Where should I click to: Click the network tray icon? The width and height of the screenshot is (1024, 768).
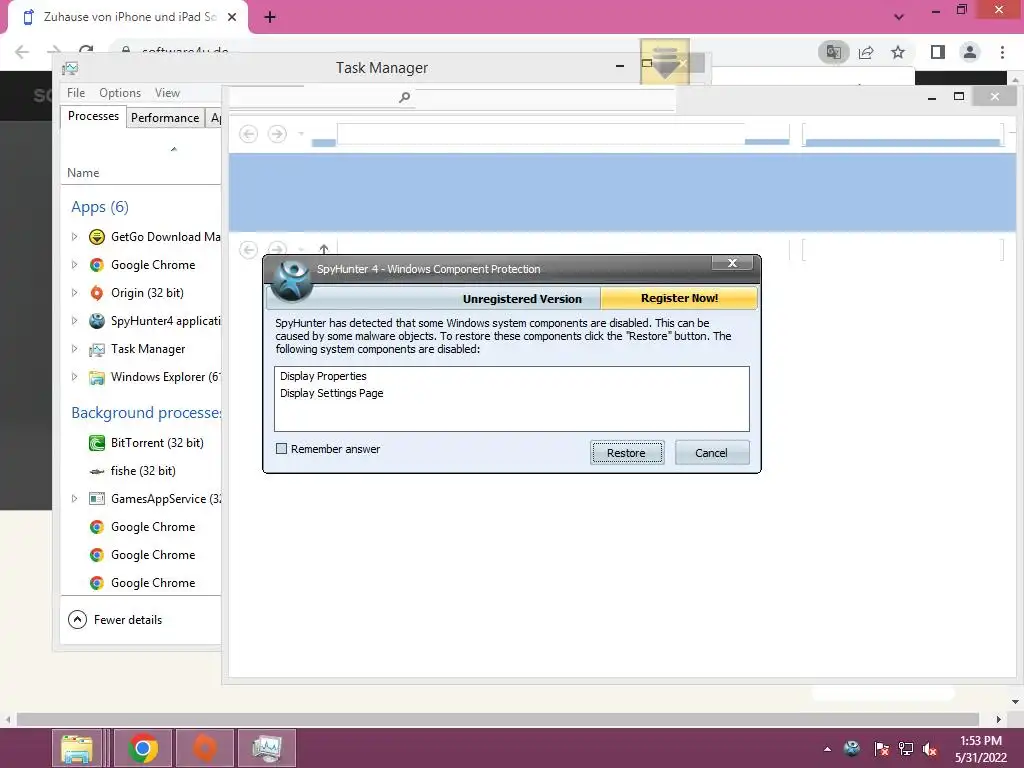point(906,749)
